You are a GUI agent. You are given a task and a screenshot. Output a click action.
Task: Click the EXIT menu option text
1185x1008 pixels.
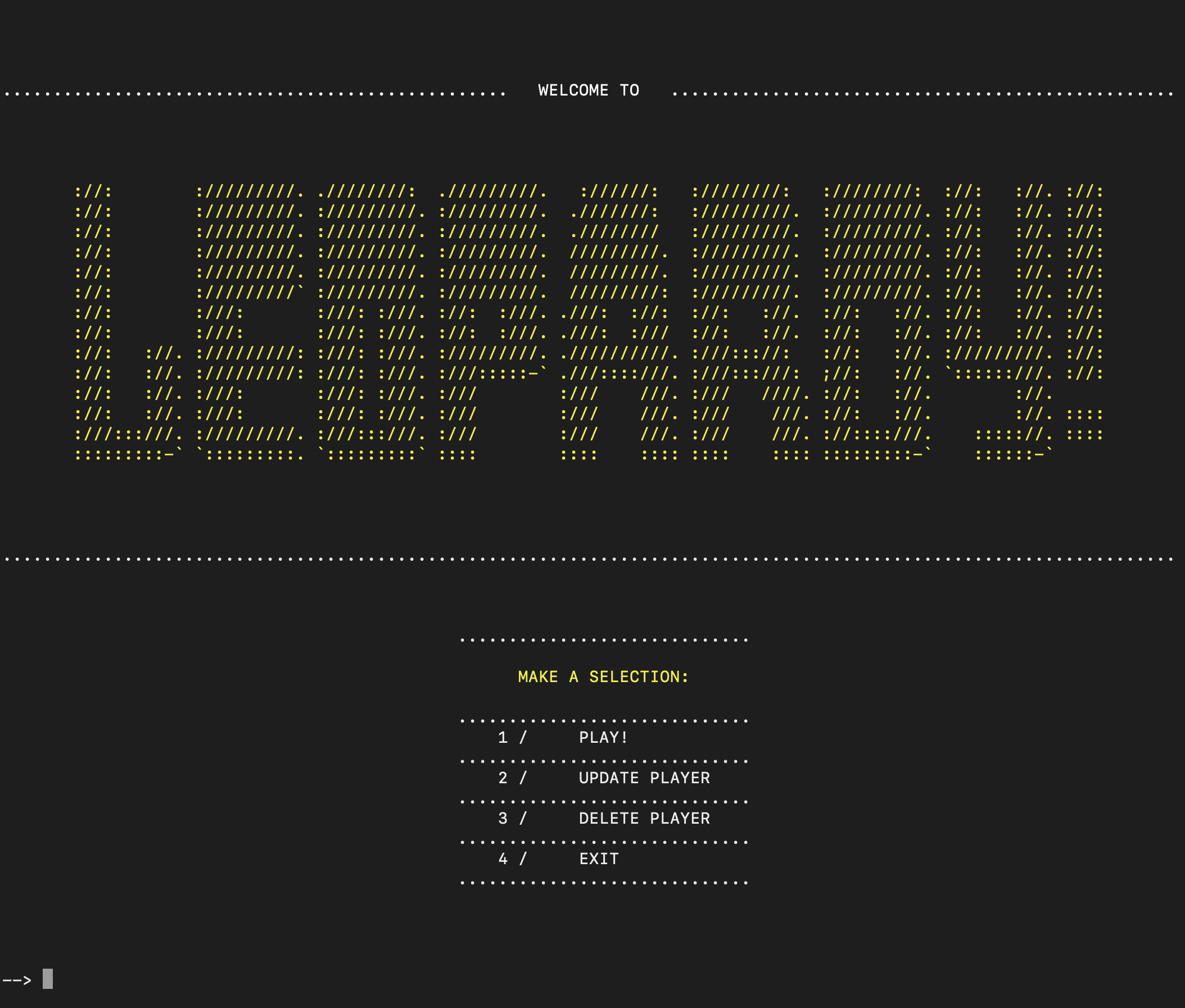[599, 860]
